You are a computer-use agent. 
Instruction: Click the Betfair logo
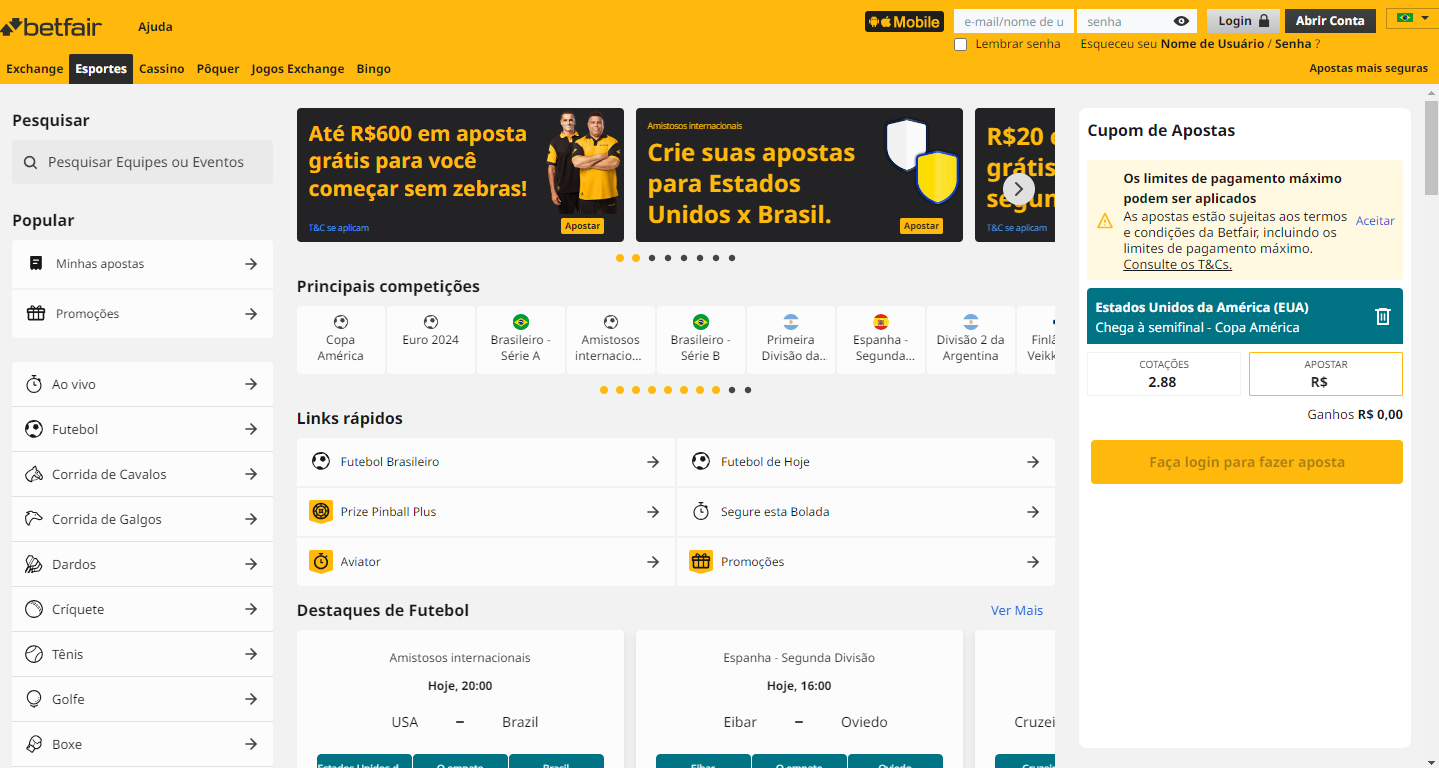(x=51, y=26)
